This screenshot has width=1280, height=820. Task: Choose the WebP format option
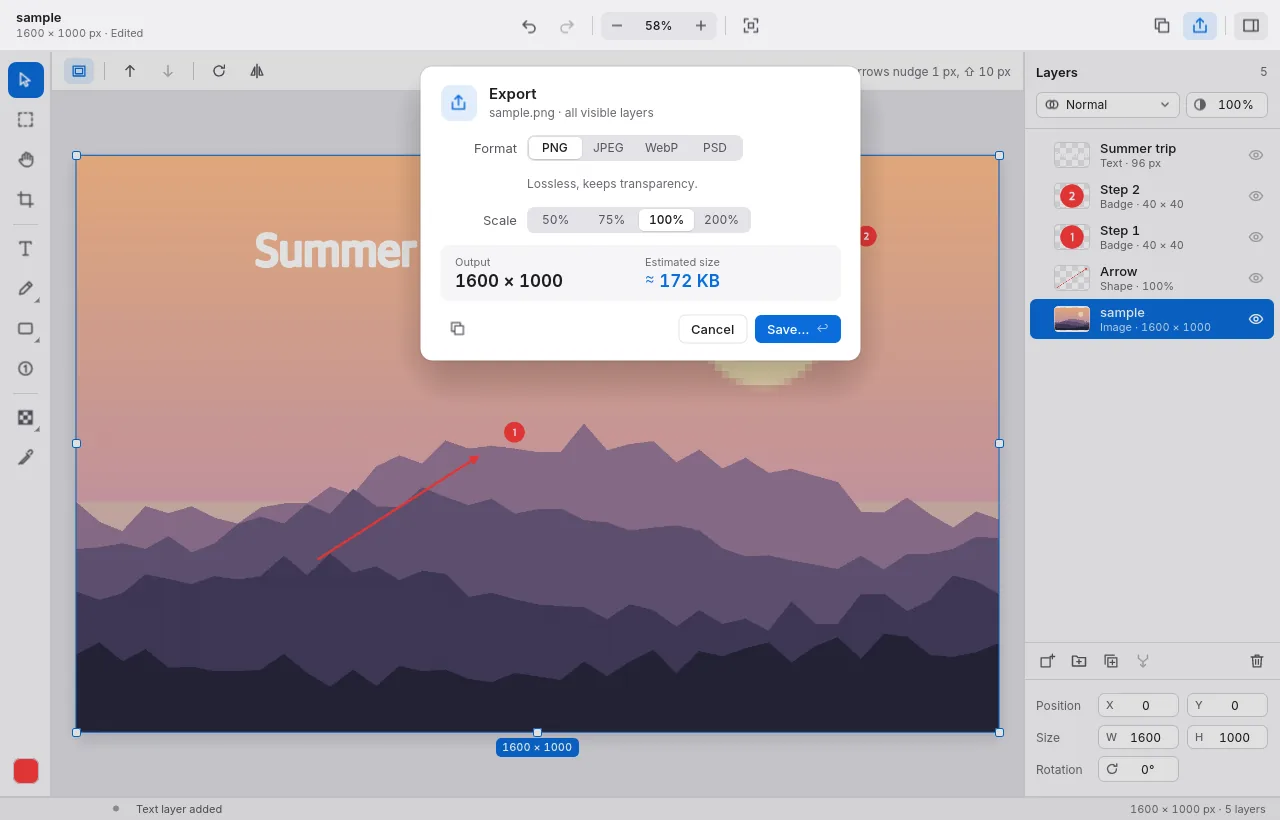coord(661,148)
